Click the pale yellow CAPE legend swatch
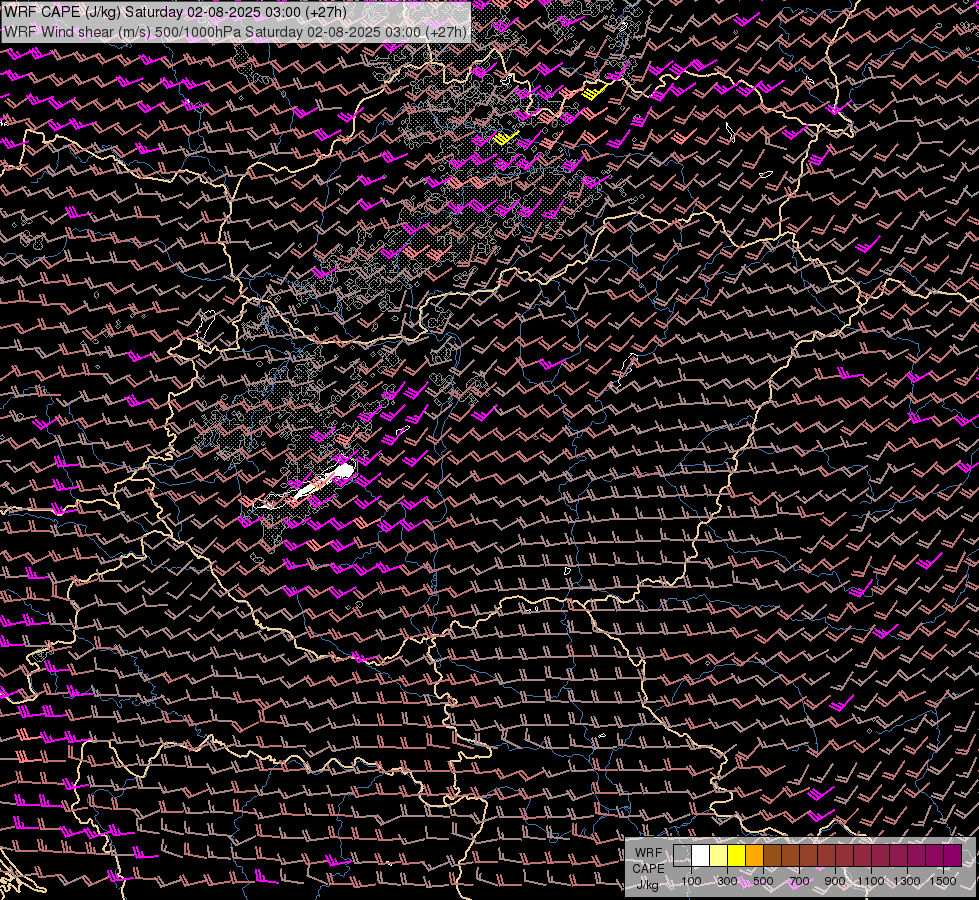Viewport: 979px width, 900px height. (x=719, y=856)
